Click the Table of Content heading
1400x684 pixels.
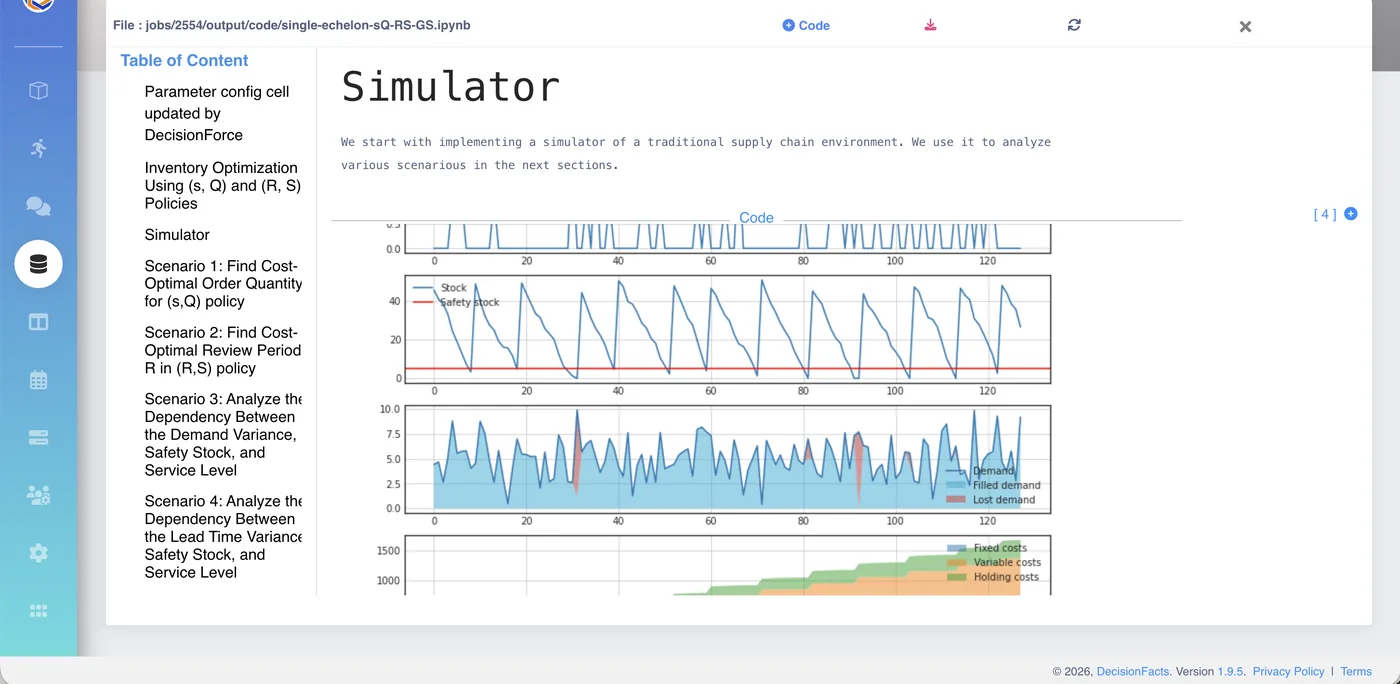point(185,61)
